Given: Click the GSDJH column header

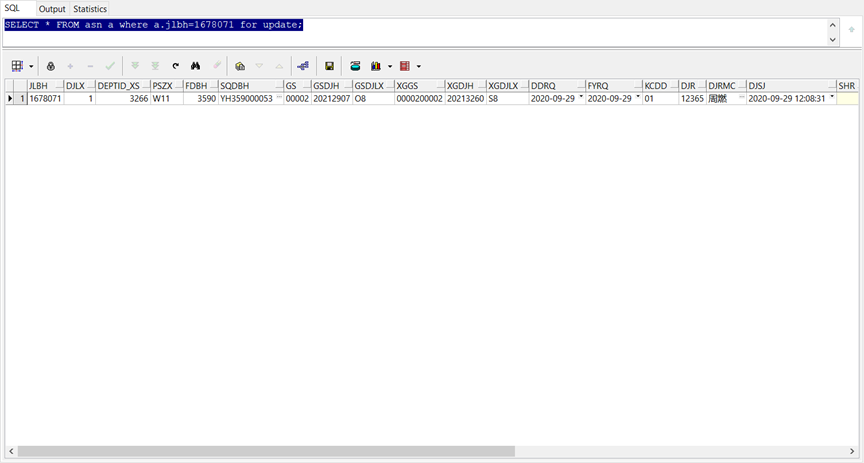Looking at the screenshot, I should [x=332, y=86].
